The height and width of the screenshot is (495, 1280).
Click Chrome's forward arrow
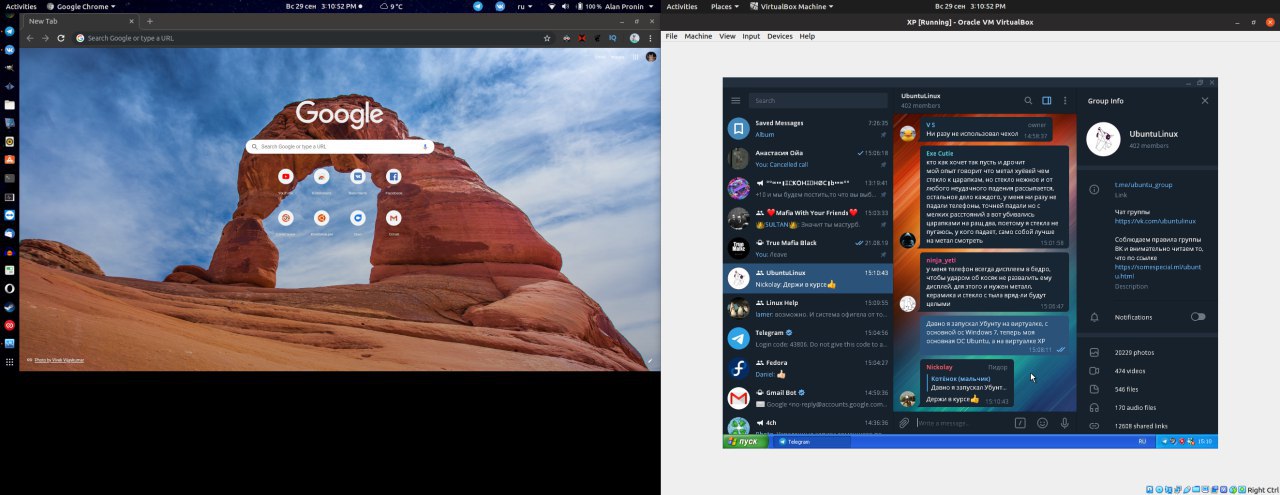45,38
